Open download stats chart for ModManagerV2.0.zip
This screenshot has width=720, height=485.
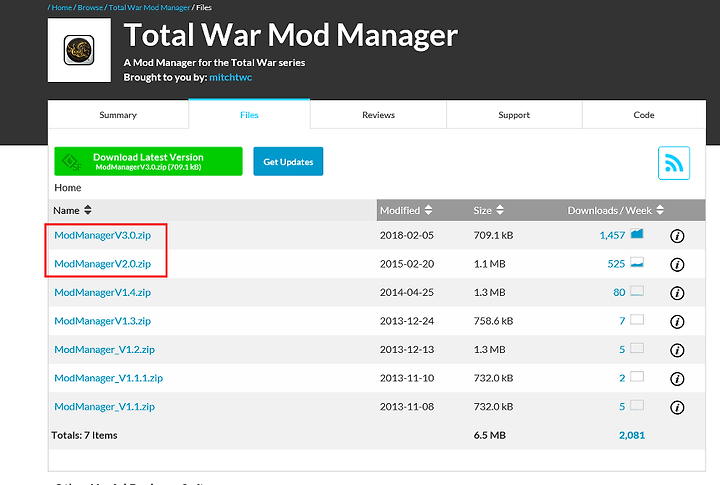click(x=636, y=262)
